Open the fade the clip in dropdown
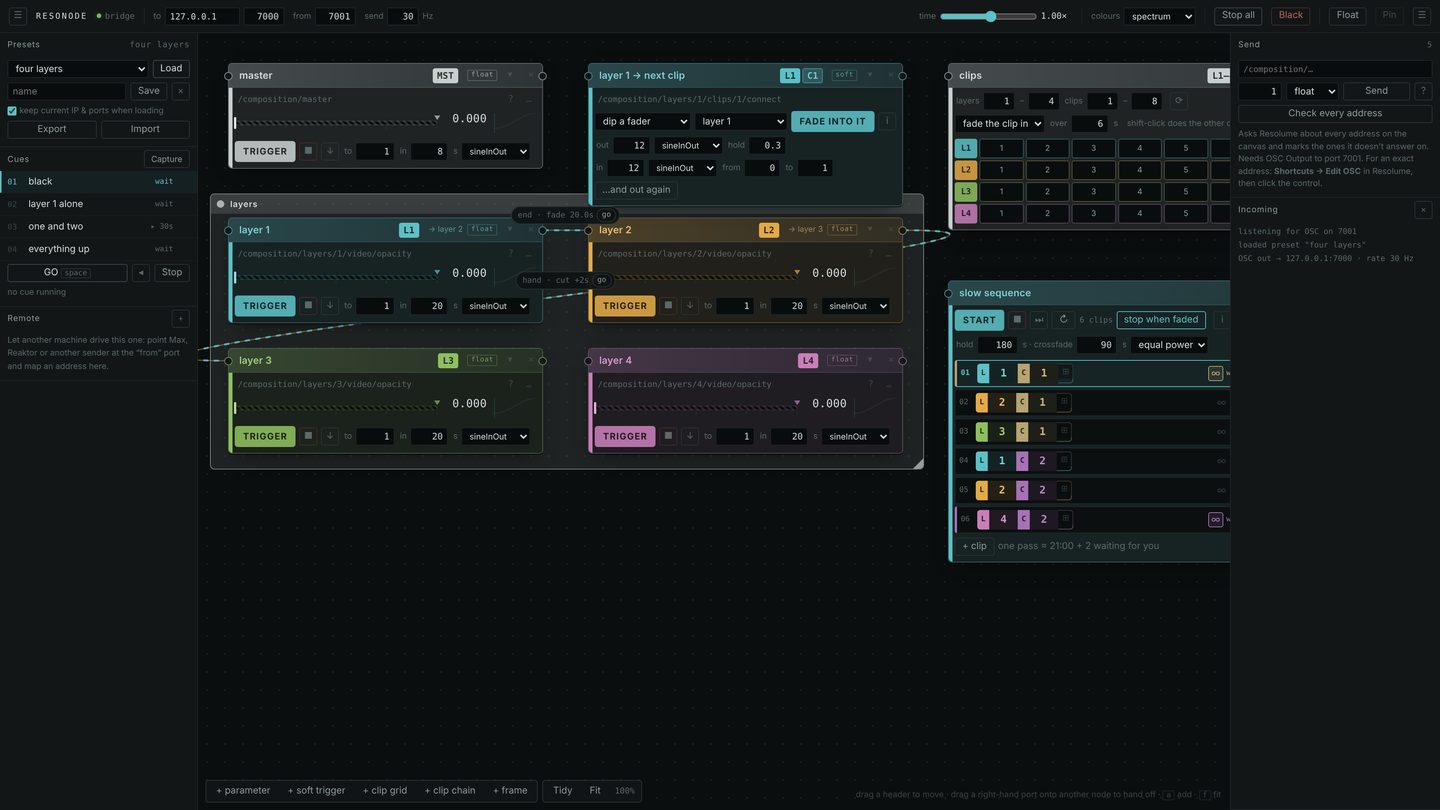 pos(999,124)
